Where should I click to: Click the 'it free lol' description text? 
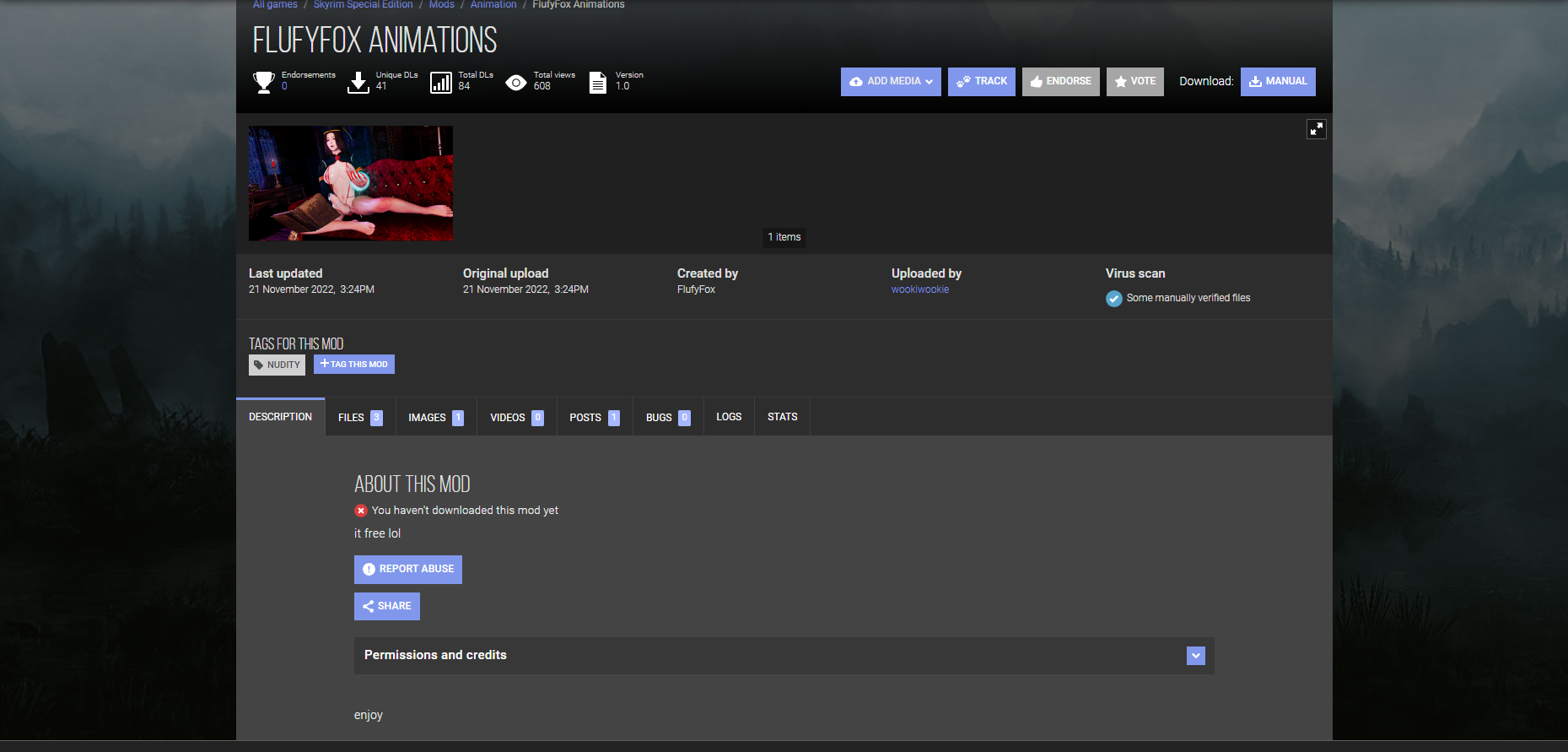coord(377,533)
